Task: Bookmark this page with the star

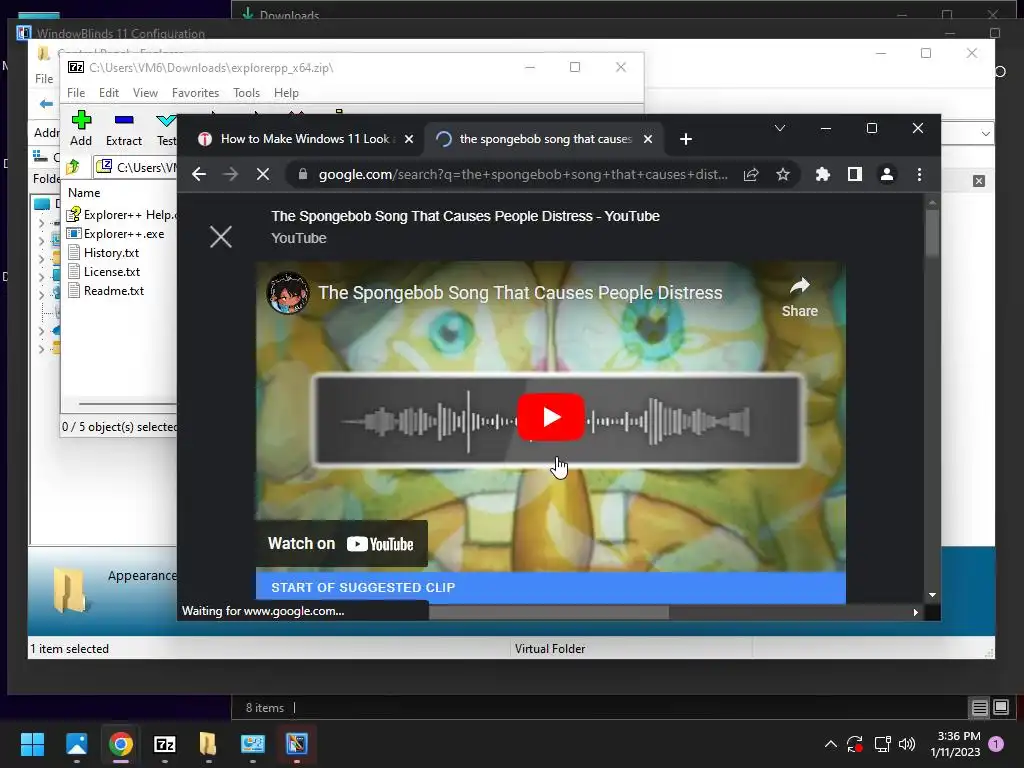Action: (783, 174)
